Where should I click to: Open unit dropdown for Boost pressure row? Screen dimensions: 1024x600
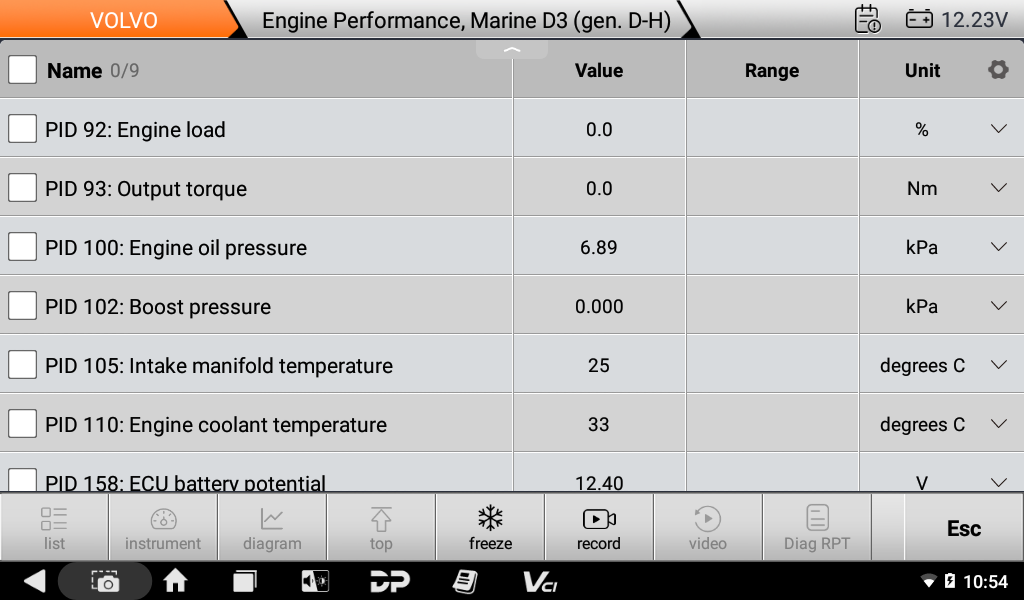click(x=997, y=306)
